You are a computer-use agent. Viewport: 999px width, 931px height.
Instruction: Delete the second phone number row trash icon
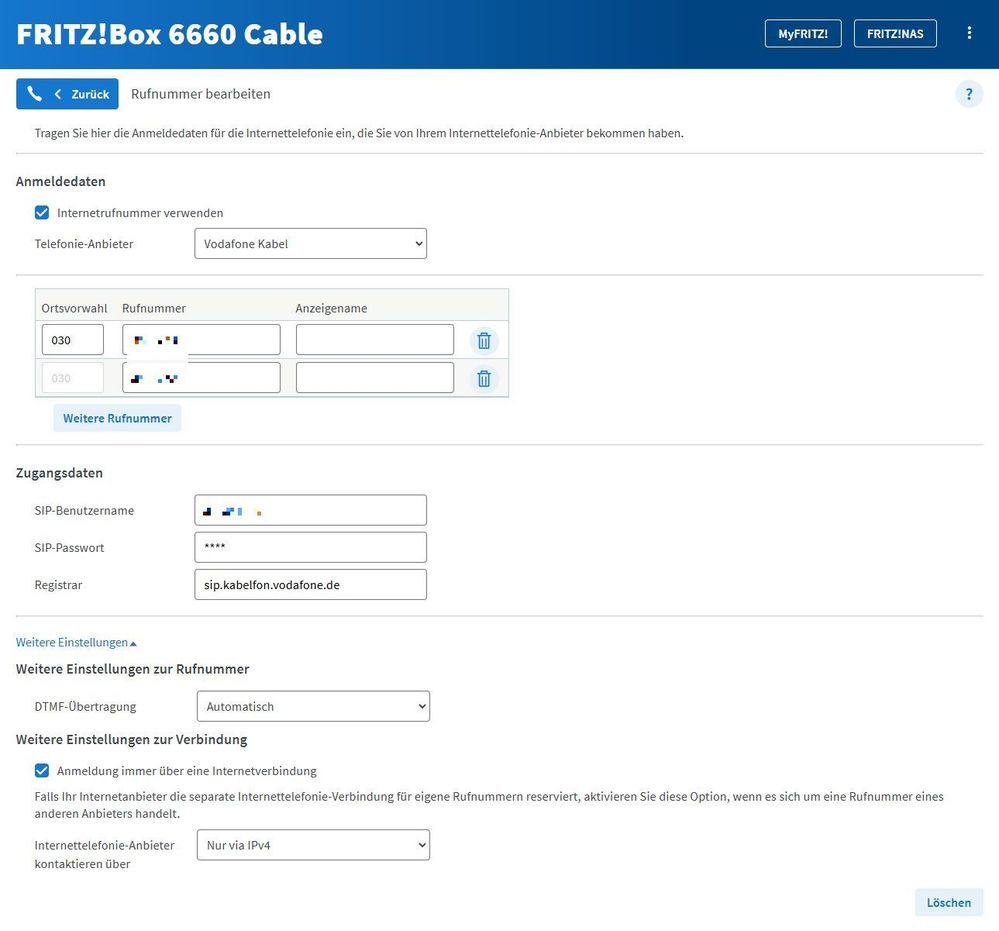click(x=484, y=379)
